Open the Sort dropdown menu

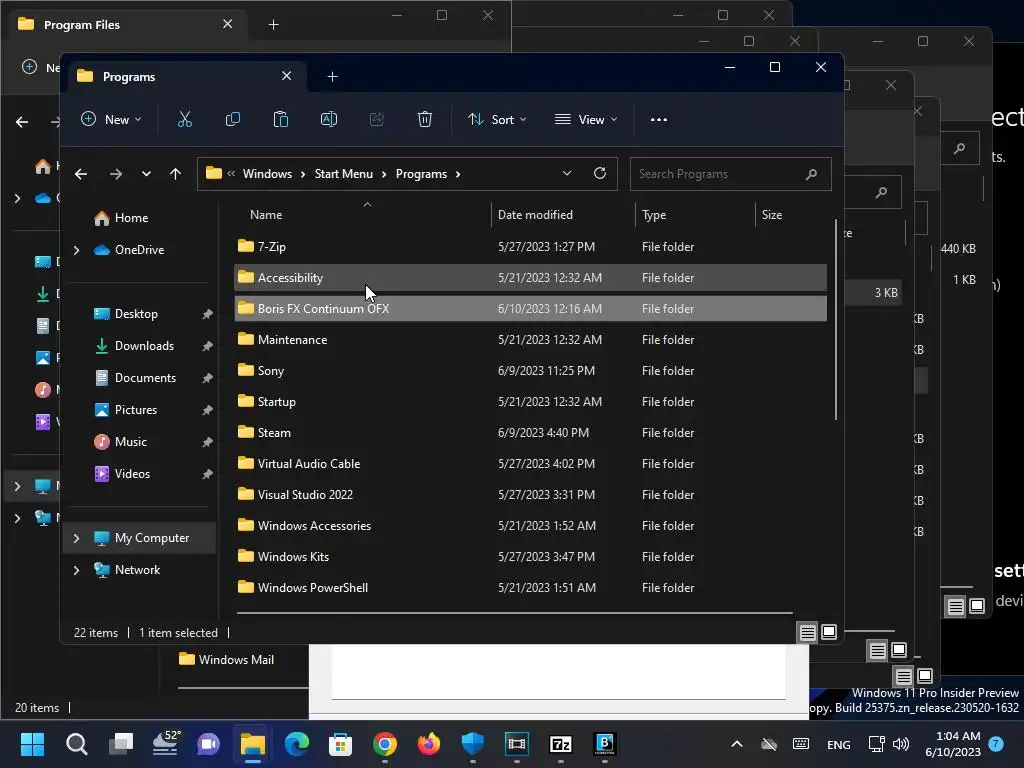497,120
